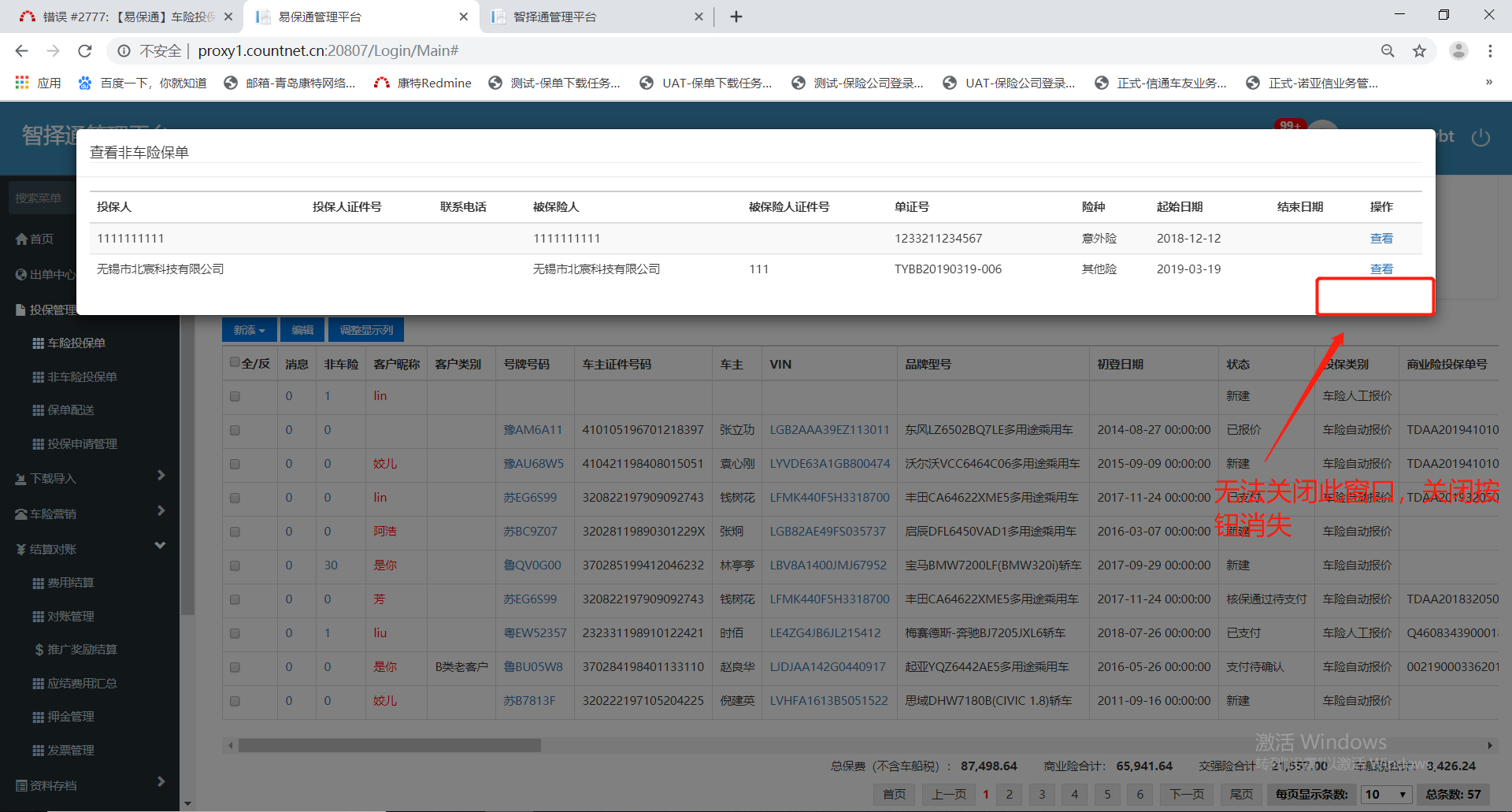
Task: Open the Chrome three-dot menu
Action: 1490,51
